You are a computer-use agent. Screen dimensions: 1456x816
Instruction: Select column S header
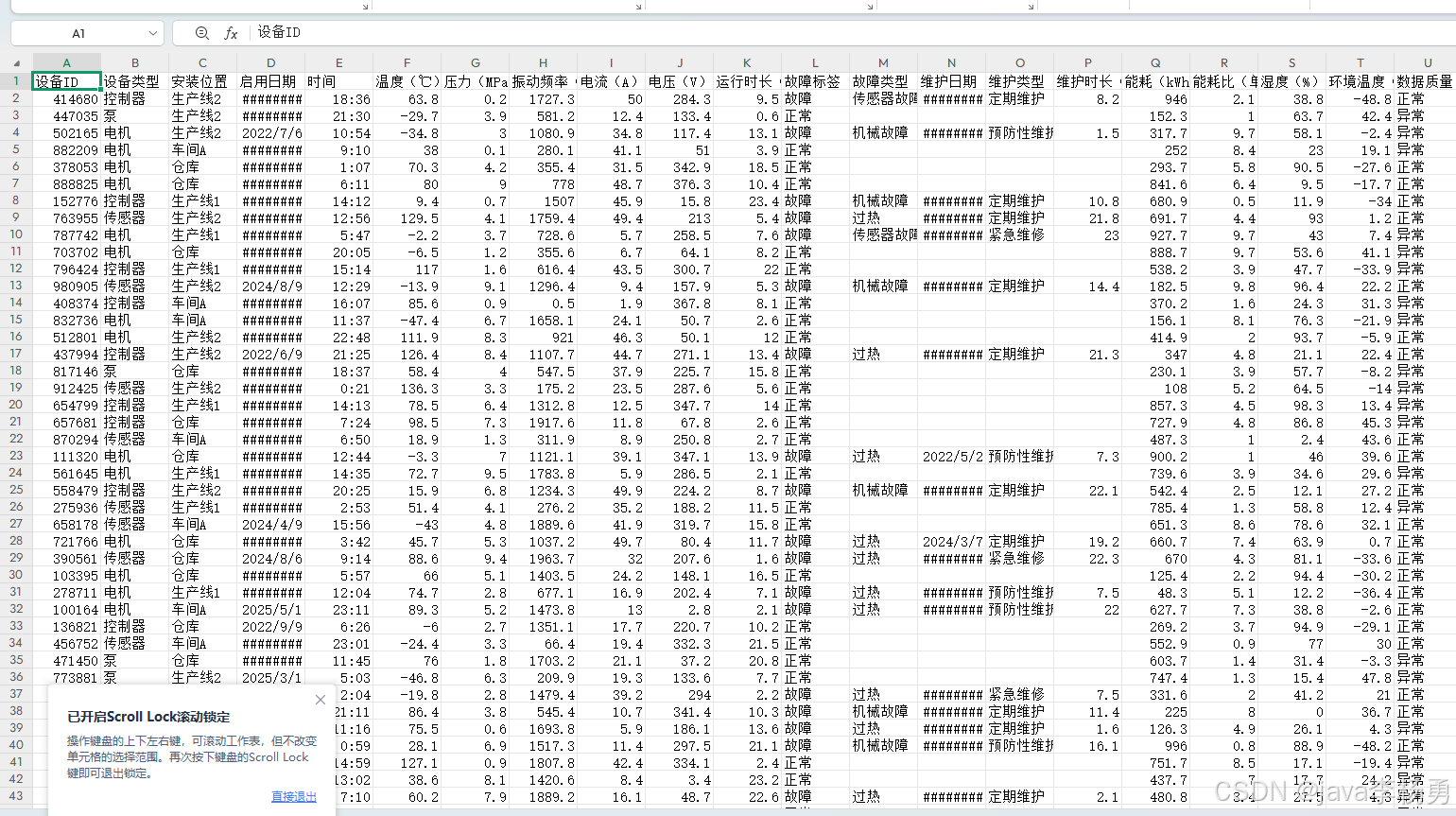[1291, 63]
